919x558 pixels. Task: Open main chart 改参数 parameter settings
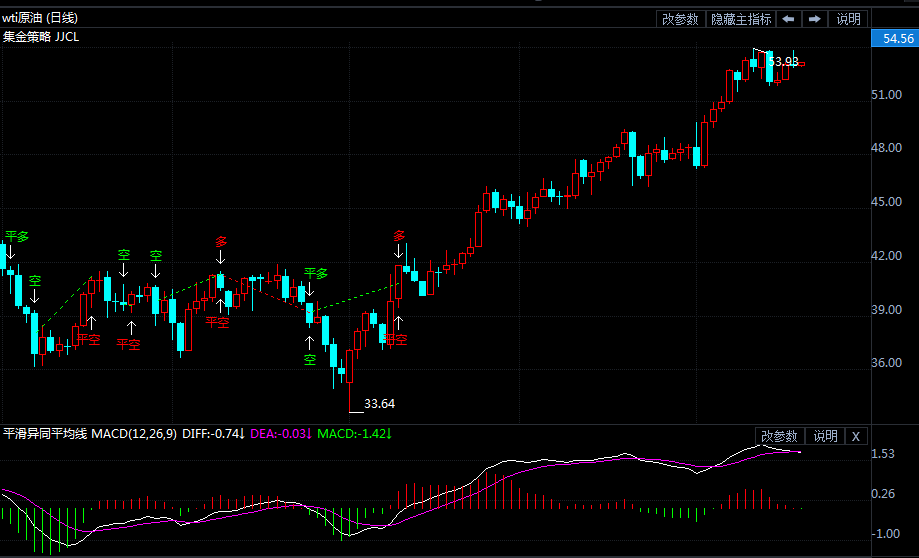(x=680, y=19)
